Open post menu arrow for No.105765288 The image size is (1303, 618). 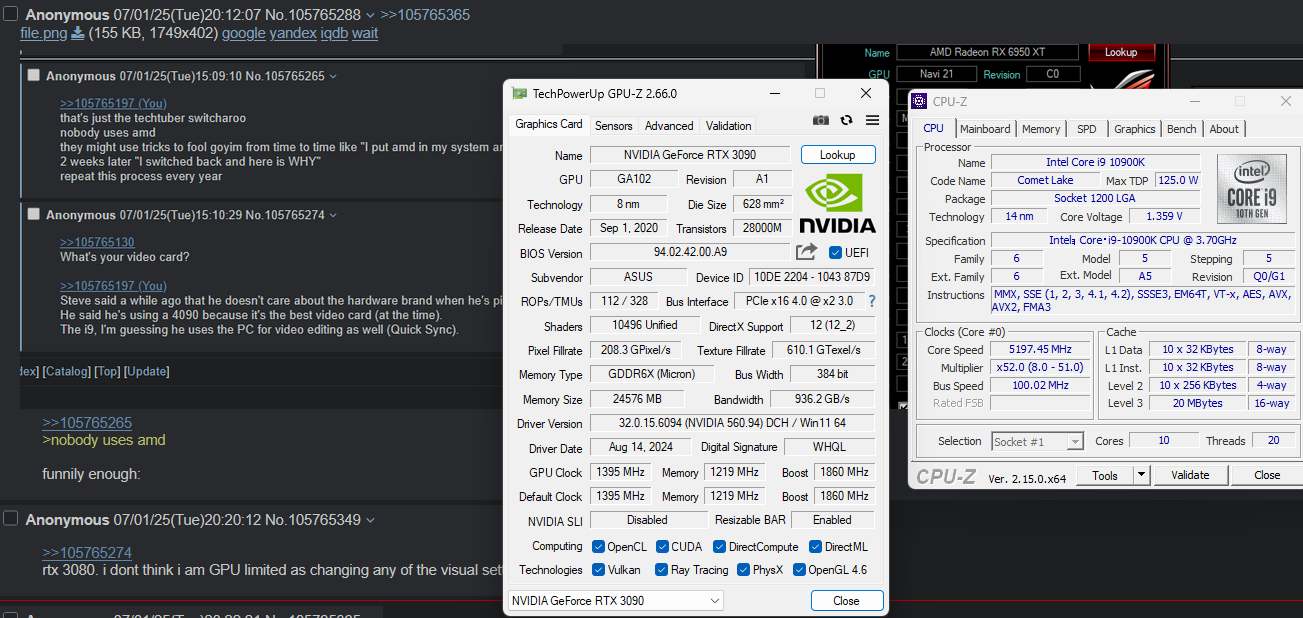coord(370,15)
